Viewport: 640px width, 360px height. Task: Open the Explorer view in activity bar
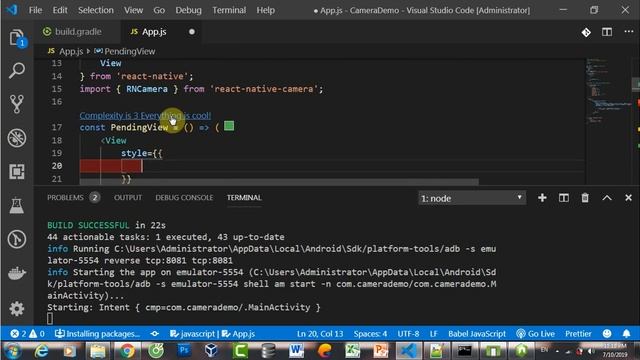(x=17, y=38)
